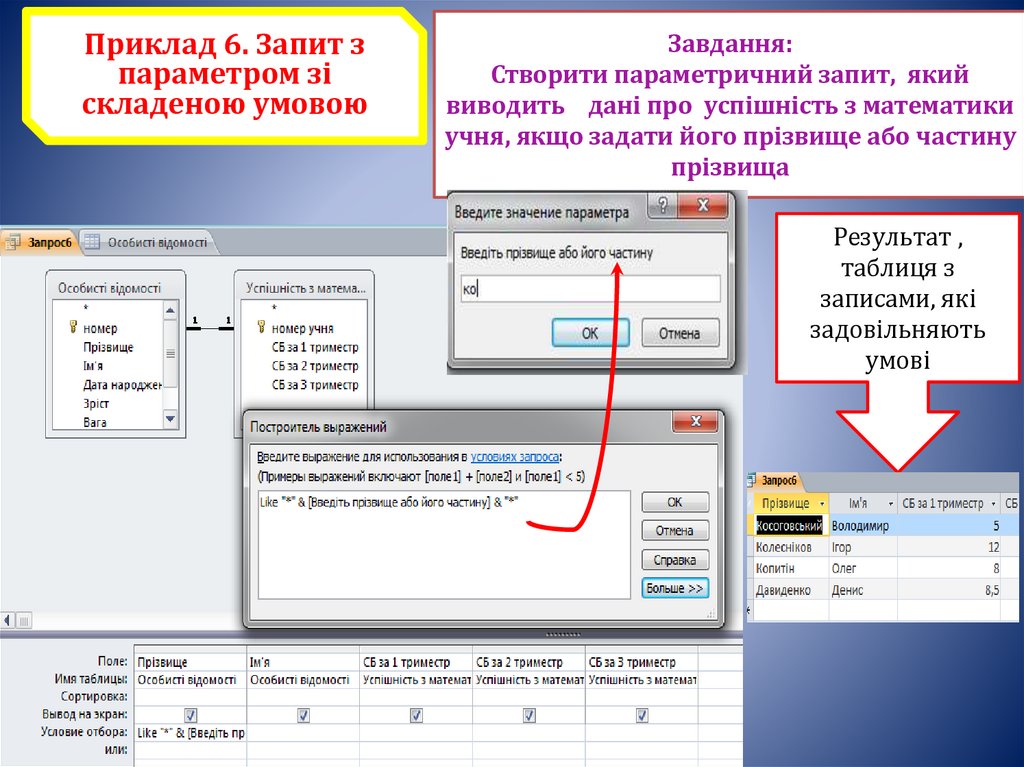The height and width of the screenshot is (767, 1024).
Task: Click OK in the expression builder
Action: click(x=675, y=502)
